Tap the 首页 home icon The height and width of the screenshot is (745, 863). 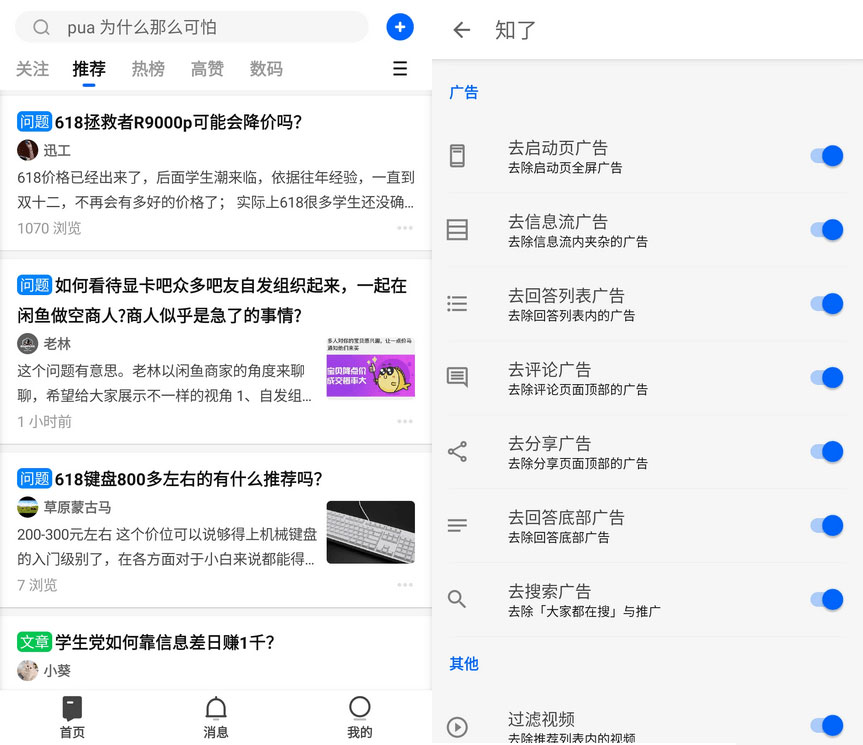71,708
